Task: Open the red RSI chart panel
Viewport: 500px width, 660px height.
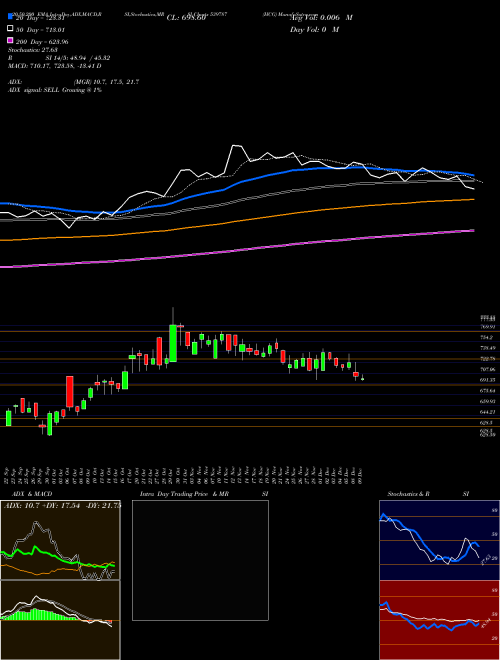Action: (439, 620)
